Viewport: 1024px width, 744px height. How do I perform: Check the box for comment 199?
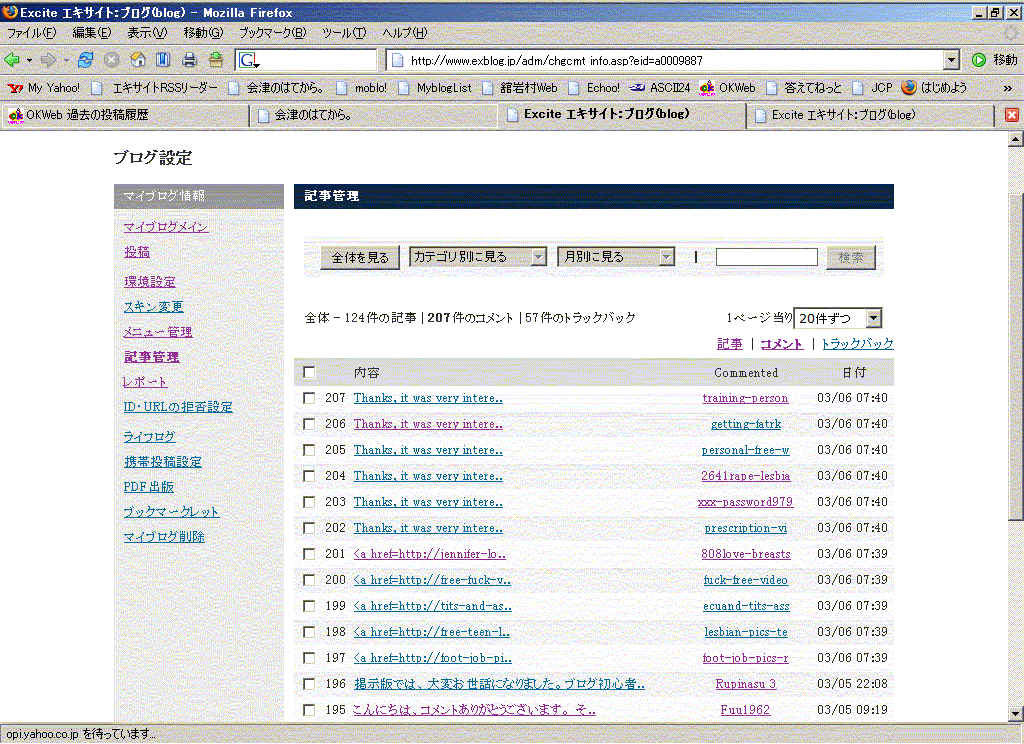point(310,606)
